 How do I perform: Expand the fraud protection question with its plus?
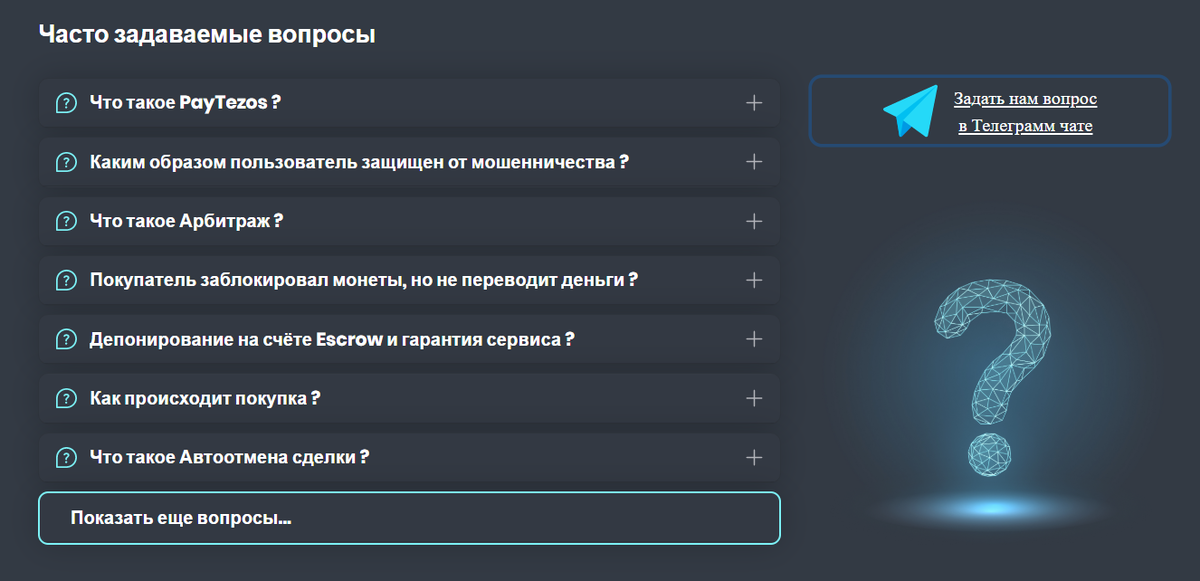pyautogui.click(x=755, y=161)
